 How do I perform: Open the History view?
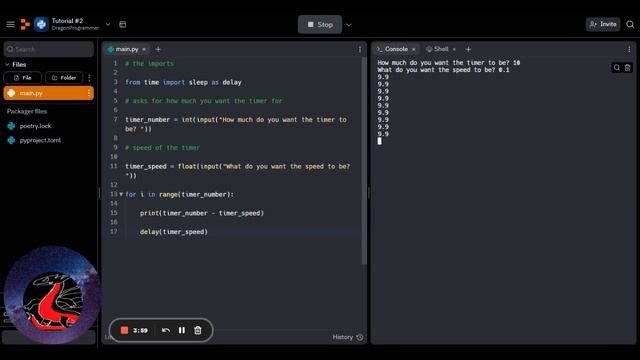tap(348, 337)
